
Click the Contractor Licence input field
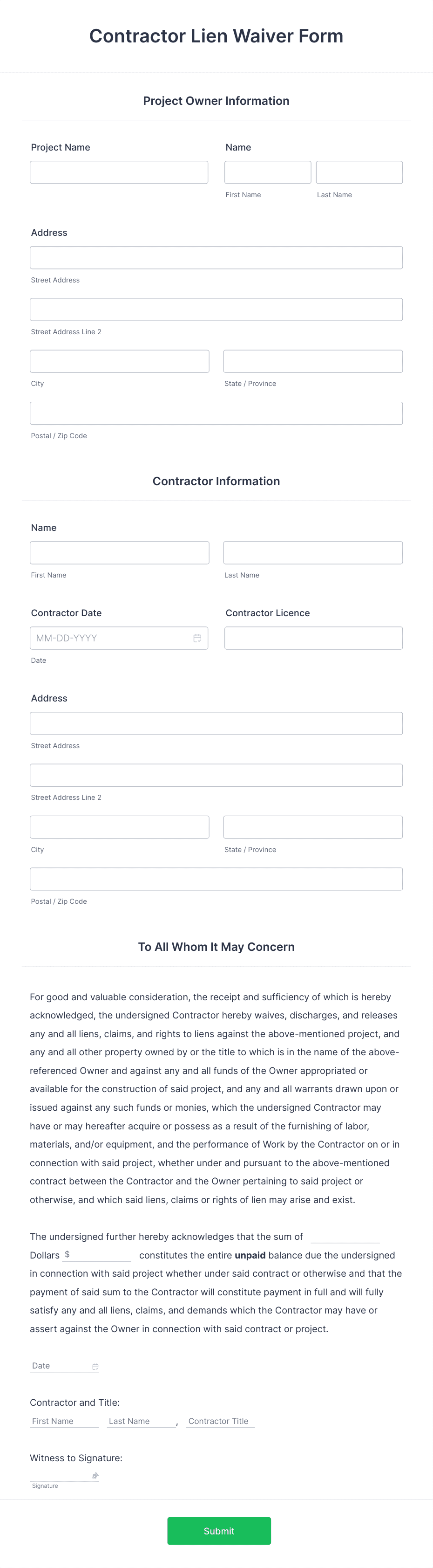(x=312, y=638)
